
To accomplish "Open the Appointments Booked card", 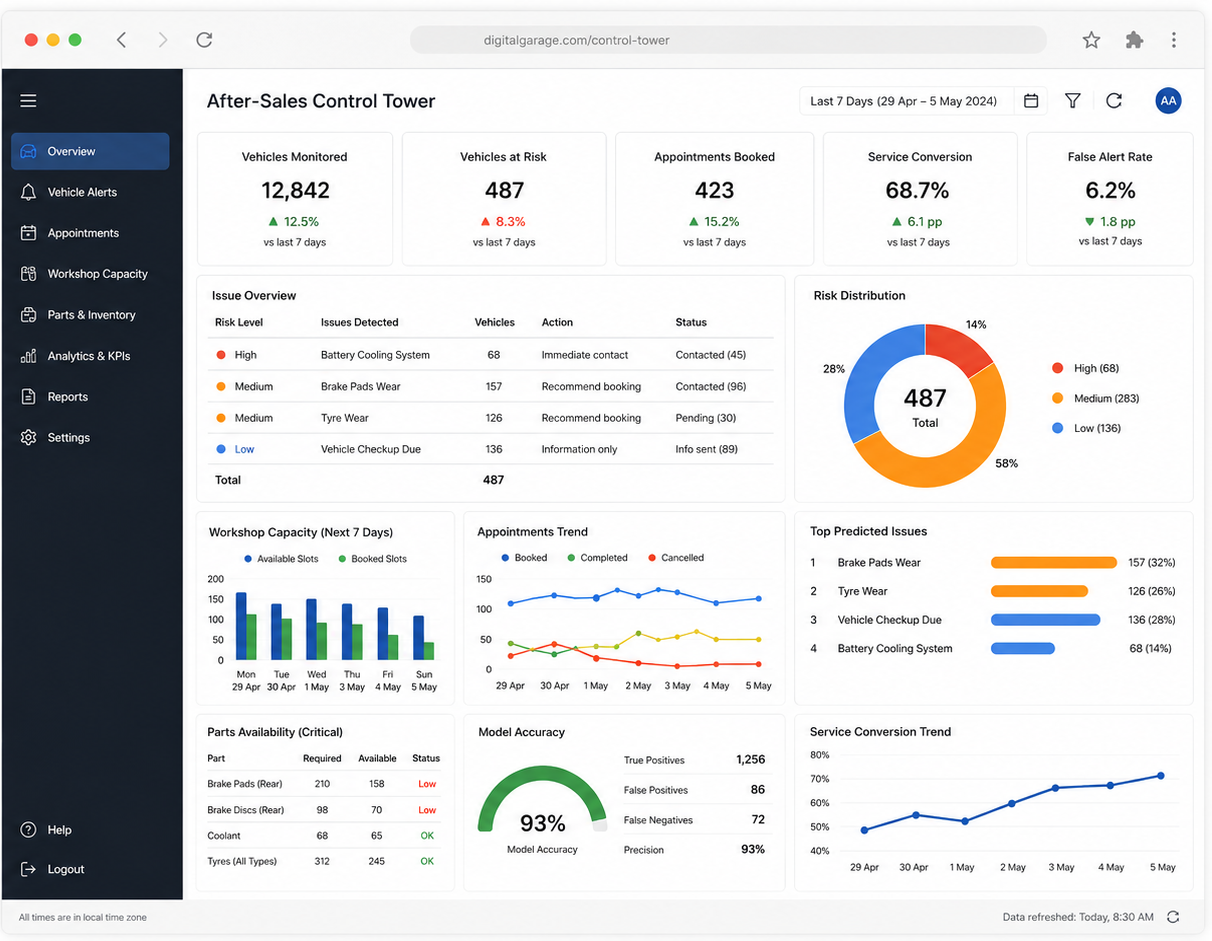I will tap(714, 198).
